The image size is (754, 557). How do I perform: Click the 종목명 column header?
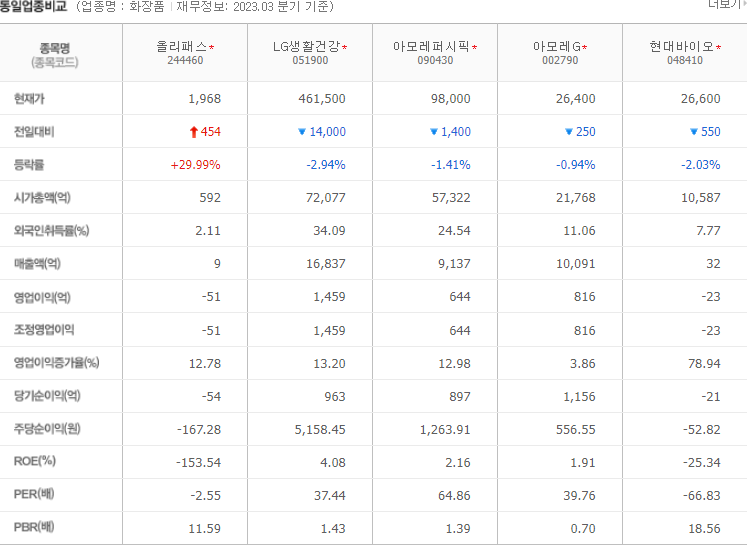pyautogui.click(x=55, y=48)
